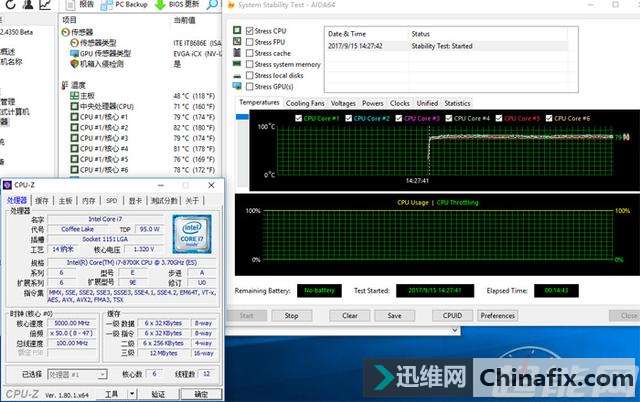Image resolution: width=640 pixels, height=402 pixels.
Task: Enable the Stress system memory checkbox
Action: tap(250, 64)
